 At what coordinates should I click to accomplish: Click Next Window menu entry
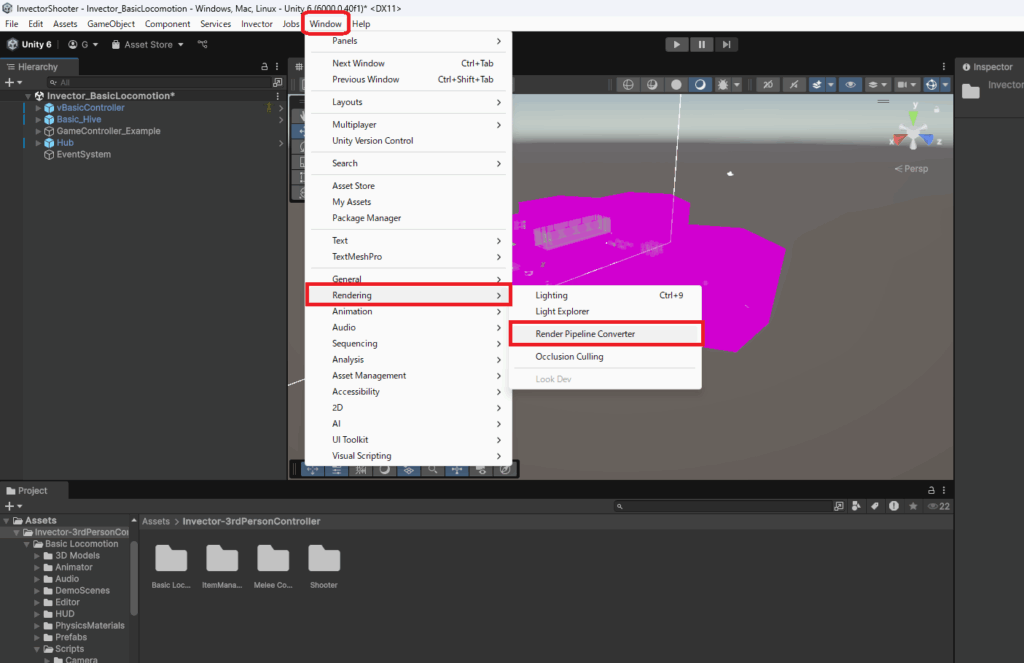[x=408, y=63]
